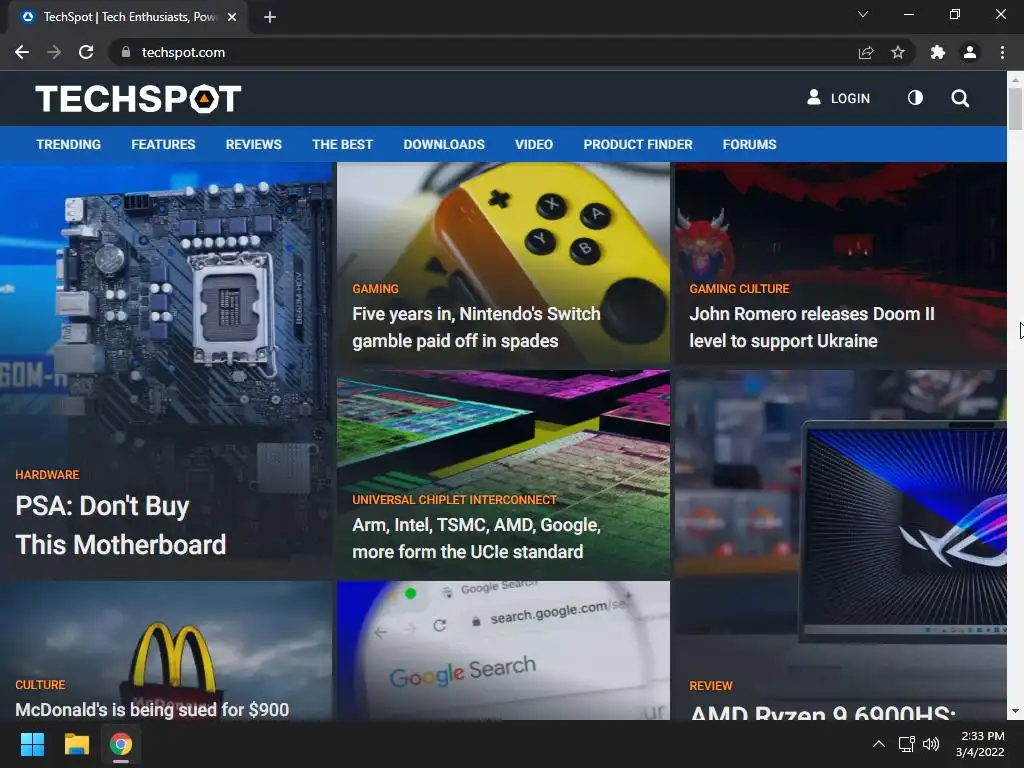Go back with the browser back arrow
The height and width of the screenshot is (768, 1024).
22,52
